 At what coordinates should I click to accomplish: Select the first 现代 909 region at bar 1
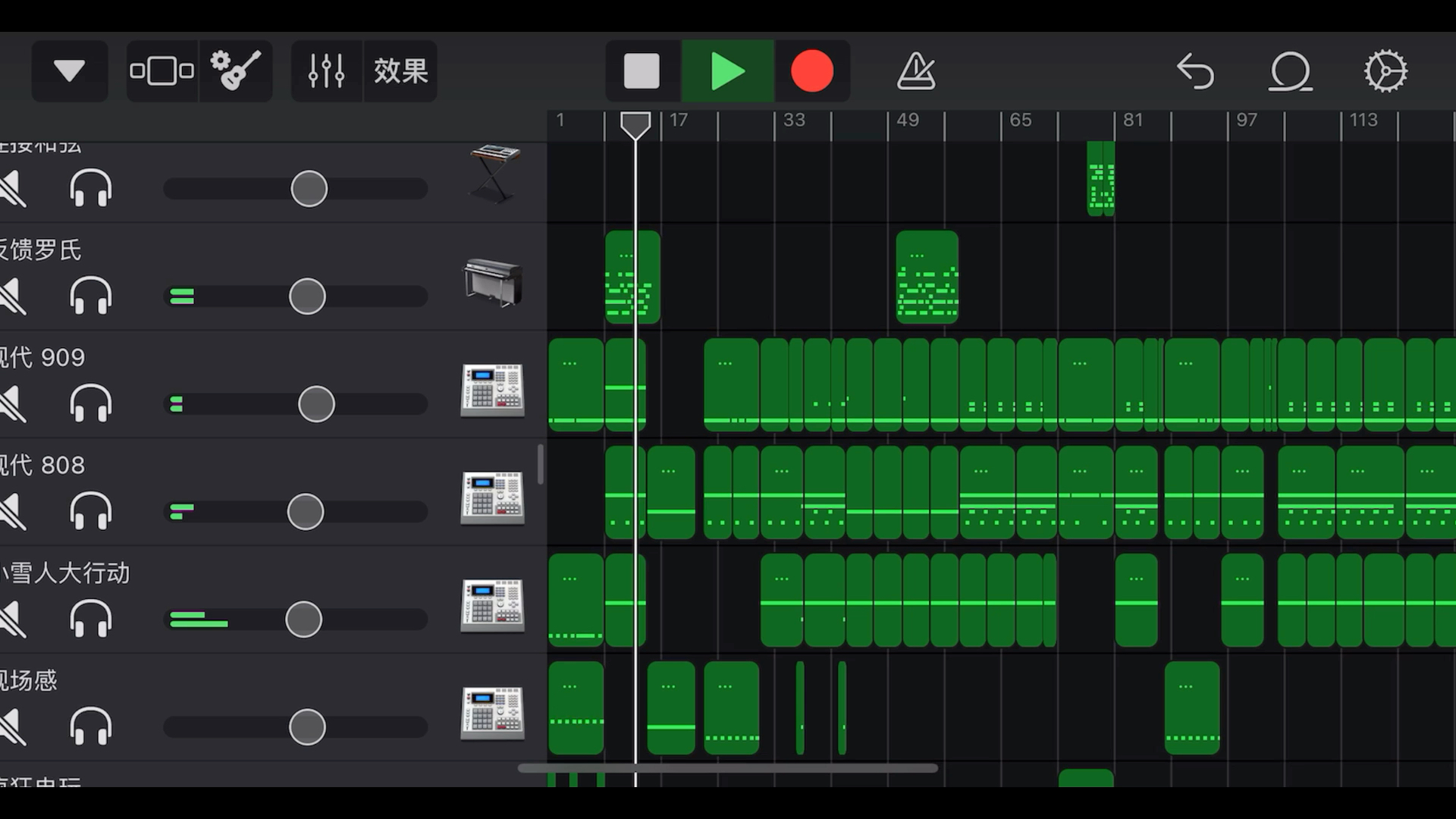[x=576, y=385]
